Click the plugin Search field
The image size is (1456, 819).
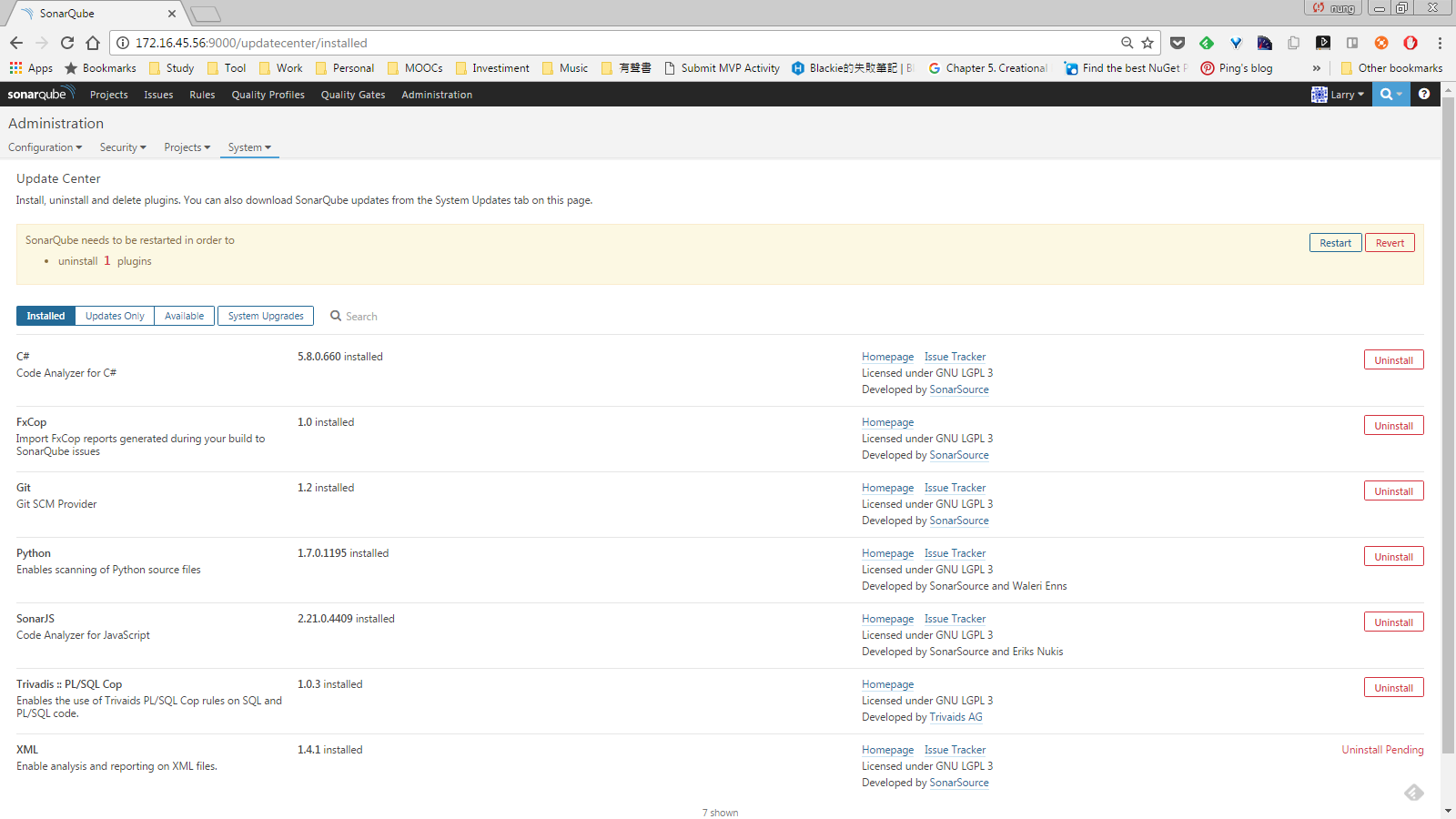point(361,317)
